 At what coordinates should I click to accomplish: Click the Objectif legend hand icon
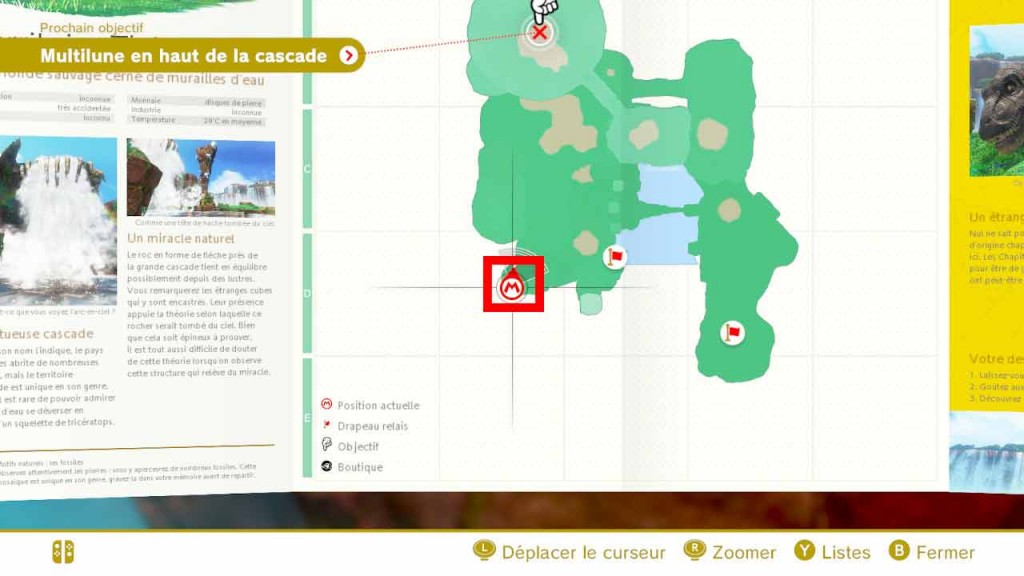click(327, 445)
